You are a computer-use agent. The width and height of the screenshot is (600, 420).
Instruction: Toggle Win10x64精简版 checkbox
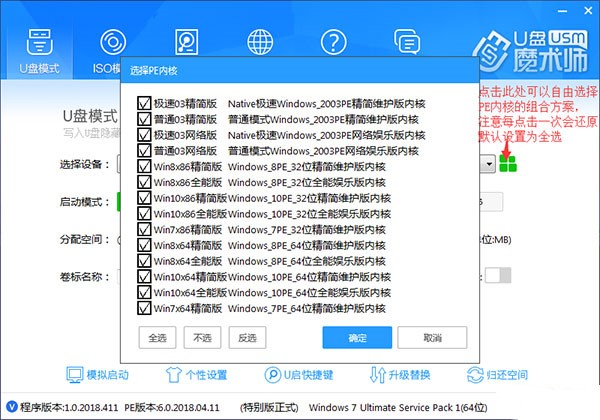coord(144,276)
